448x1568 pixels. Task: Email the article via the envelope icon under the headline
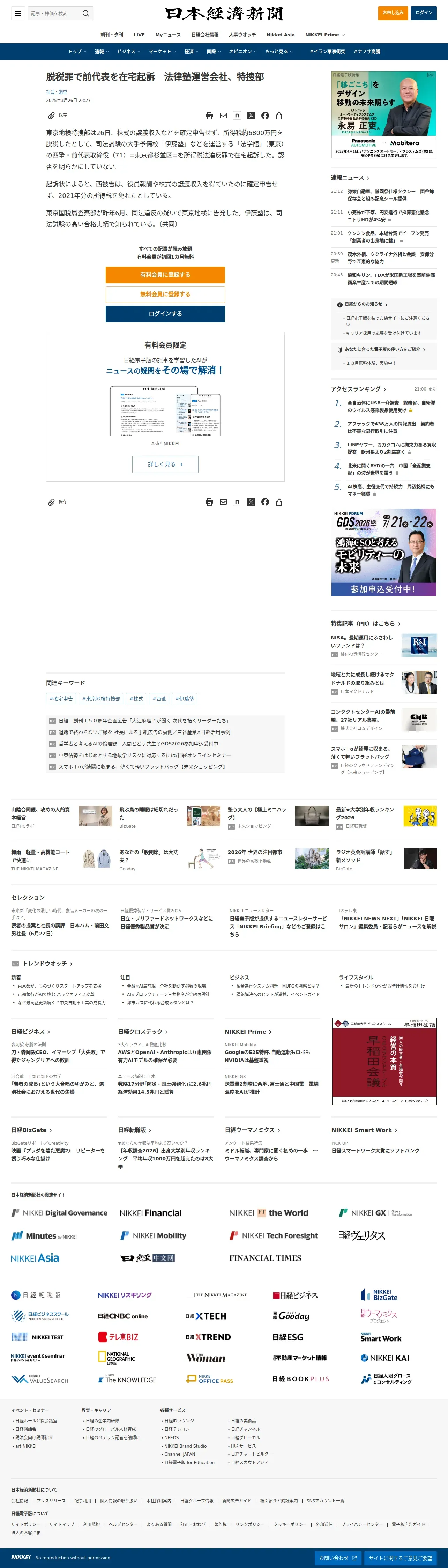[223, 116]
